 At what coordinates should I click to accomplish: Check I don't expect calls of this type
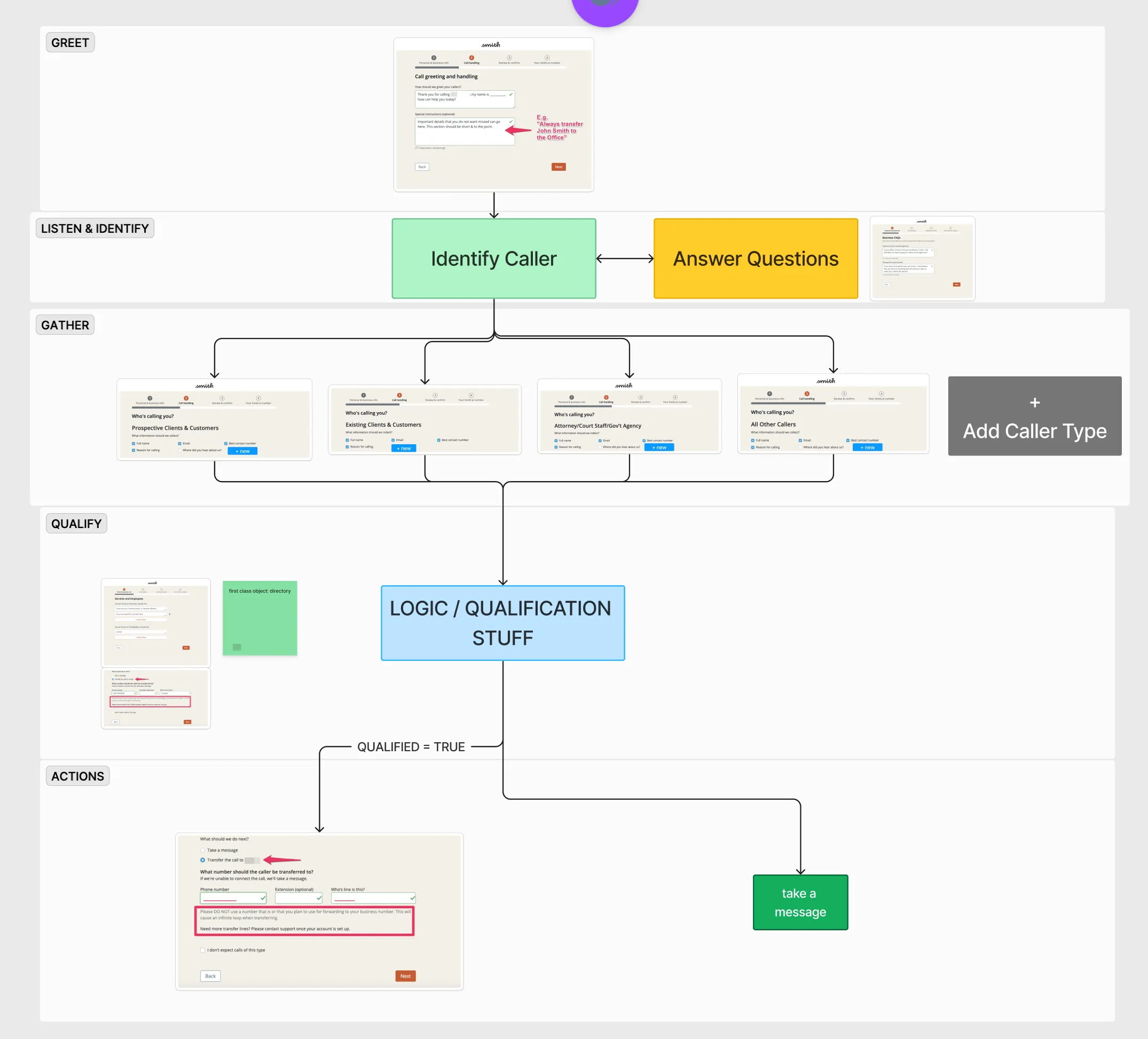(203, 950)
